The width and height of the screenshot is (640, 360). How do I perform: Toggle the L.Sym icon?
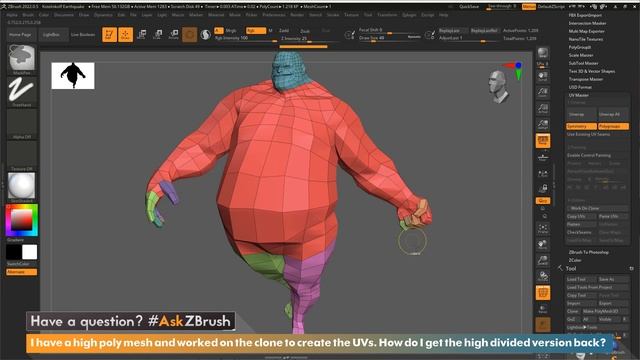543,173
